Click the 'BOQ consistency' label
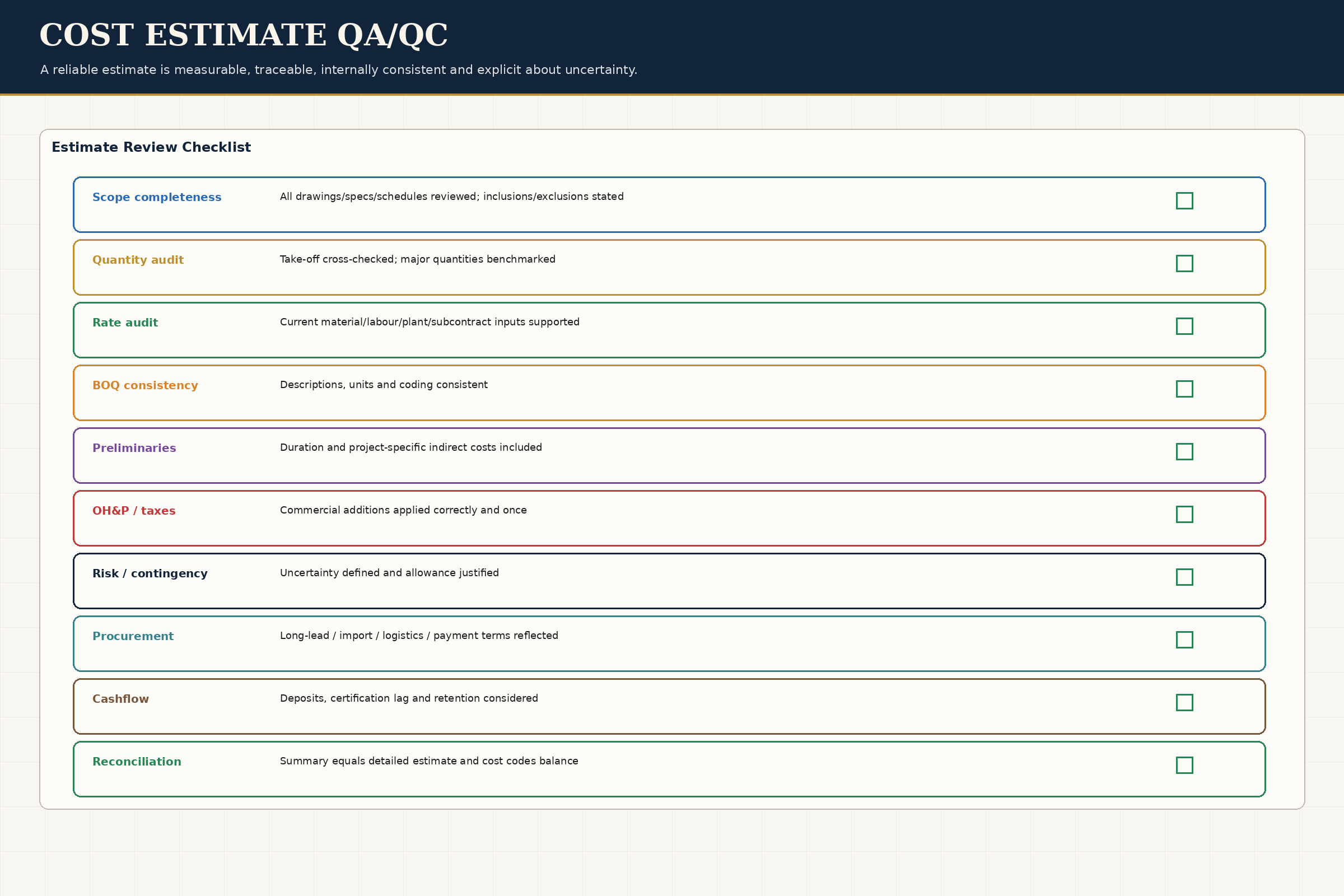1344x896 pixels. 145,386
